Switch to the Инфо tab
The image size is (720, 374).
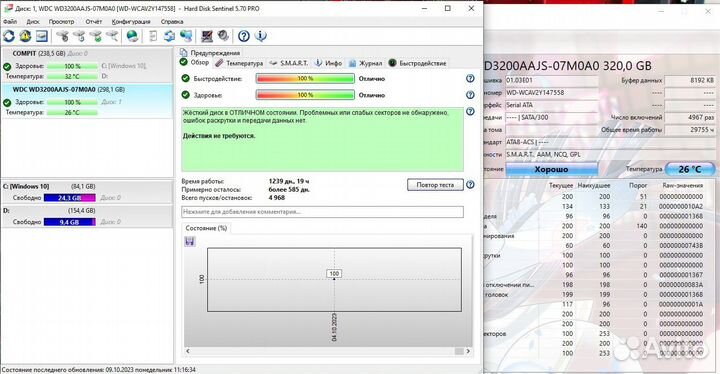click(328, 63)
